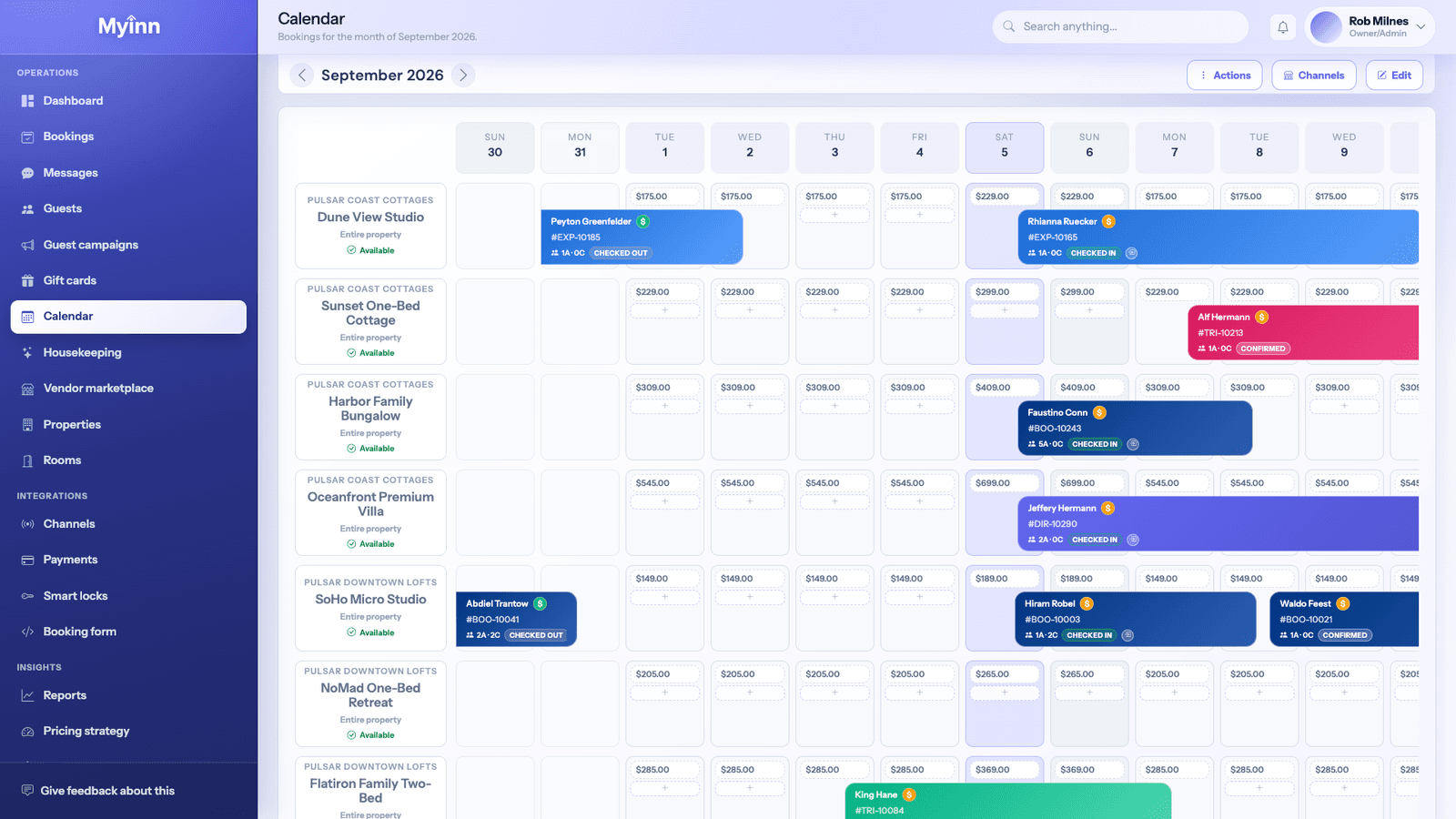Image resolution: width=1456 pixels, height=819 pixels.
Task: Open Reports under Insights
Action: 128,695
